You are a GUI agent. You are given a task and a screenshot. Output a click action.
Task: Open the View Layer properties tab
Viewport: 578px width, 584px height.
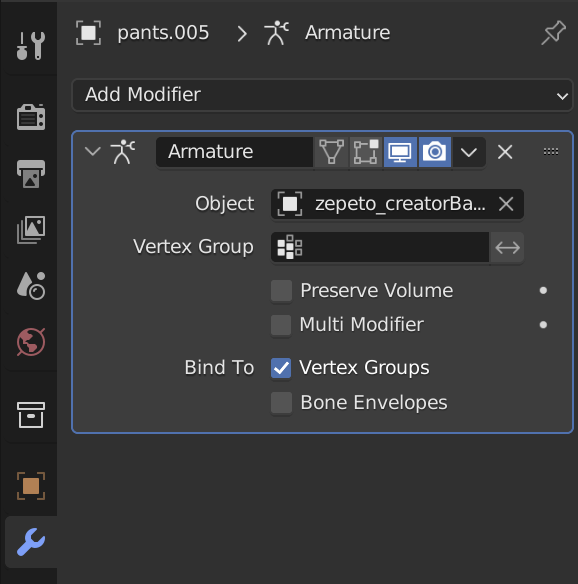[x=31, y=230]
